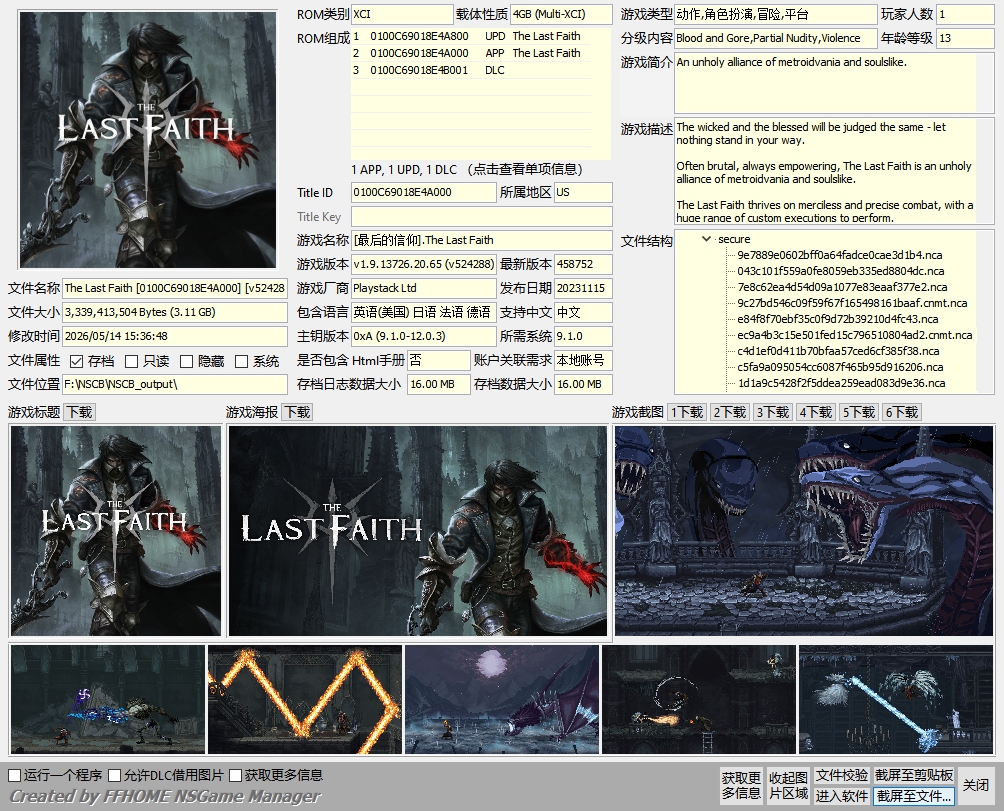
Task: Click the 游戏名称 field with The Last Faith
Action: coord(482,240)
